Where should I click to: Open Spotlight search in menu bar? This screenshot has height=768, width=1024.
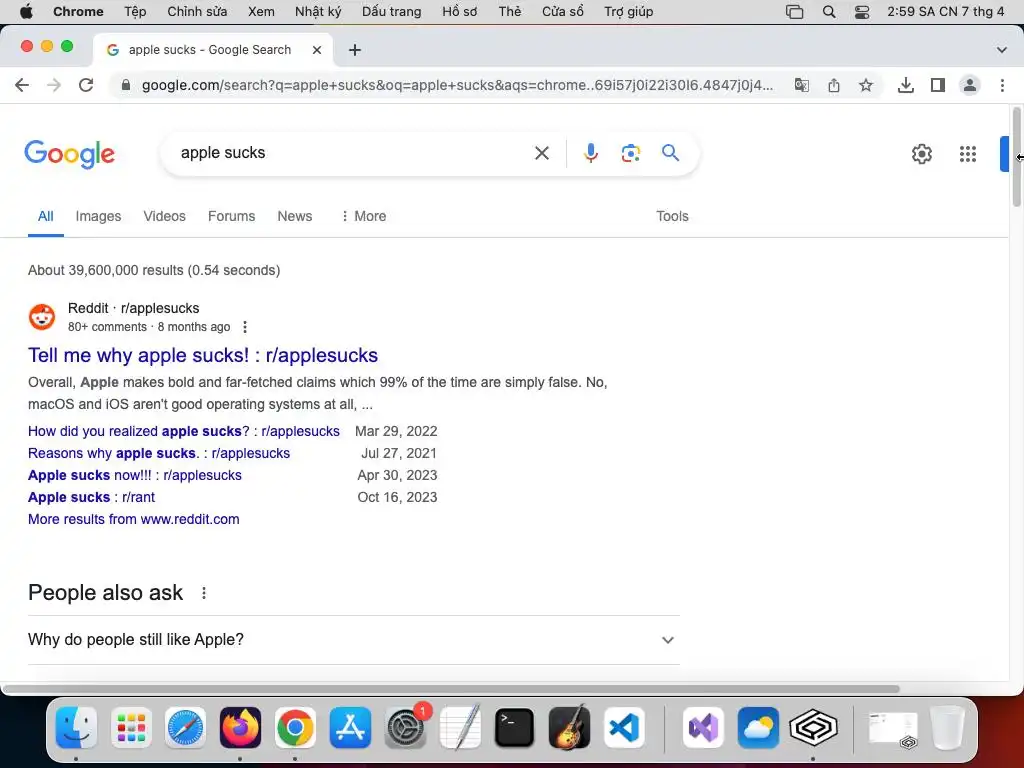click(x=829, y=11)
